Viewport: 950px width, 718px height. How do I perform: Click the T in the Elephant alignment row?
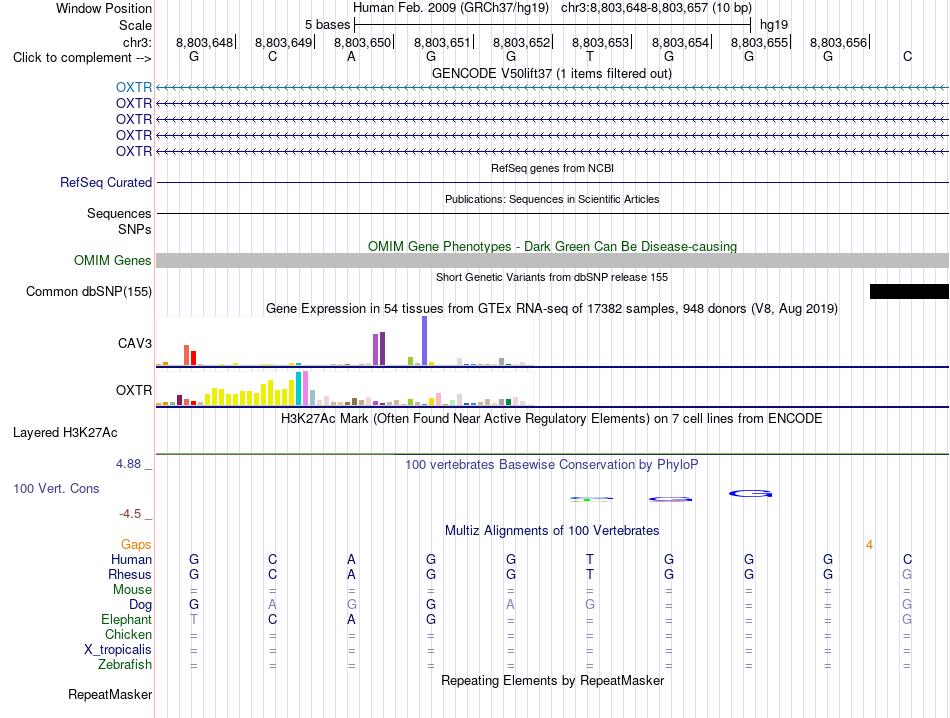point(194,619)
